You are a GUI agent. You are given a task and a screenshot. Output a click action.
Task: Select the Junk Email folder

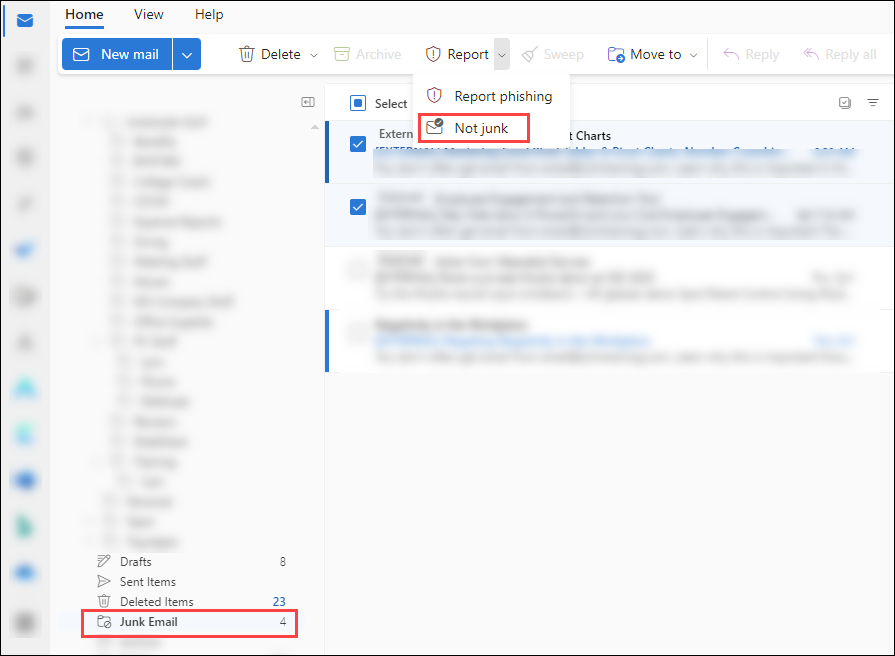click(190, 622)
